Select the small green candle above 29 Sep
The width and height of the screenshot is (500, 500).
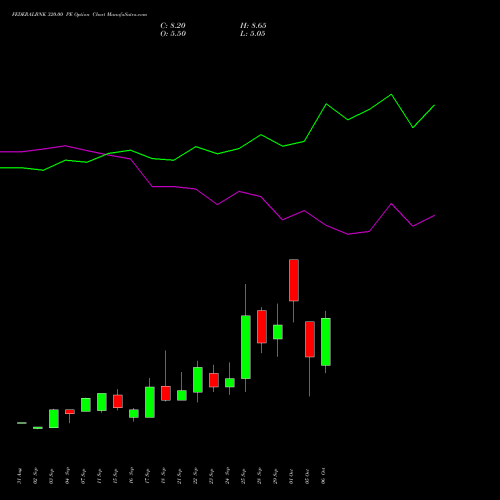pyautogui.click(x=278, y=332)
